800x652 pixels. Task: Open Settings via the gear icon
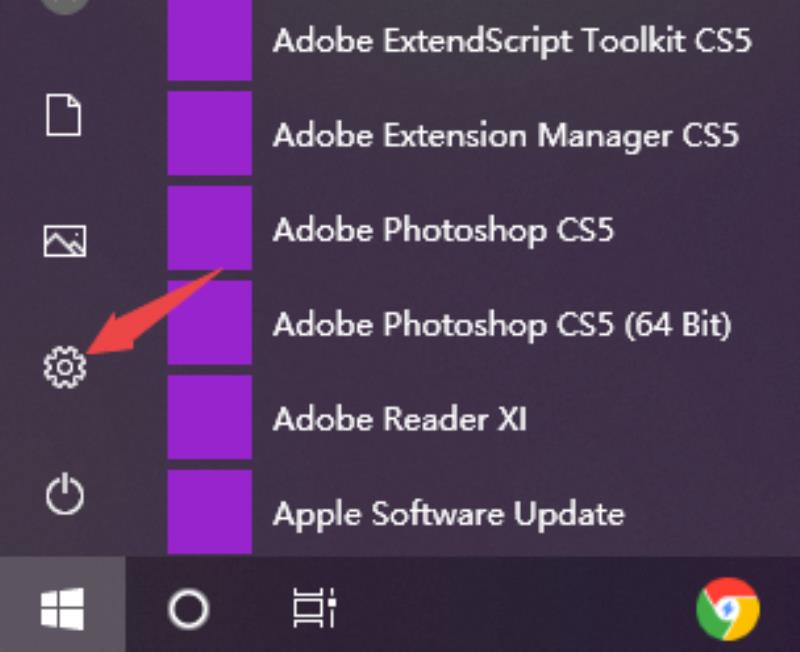pyautogui.click(x=65, y=367)
